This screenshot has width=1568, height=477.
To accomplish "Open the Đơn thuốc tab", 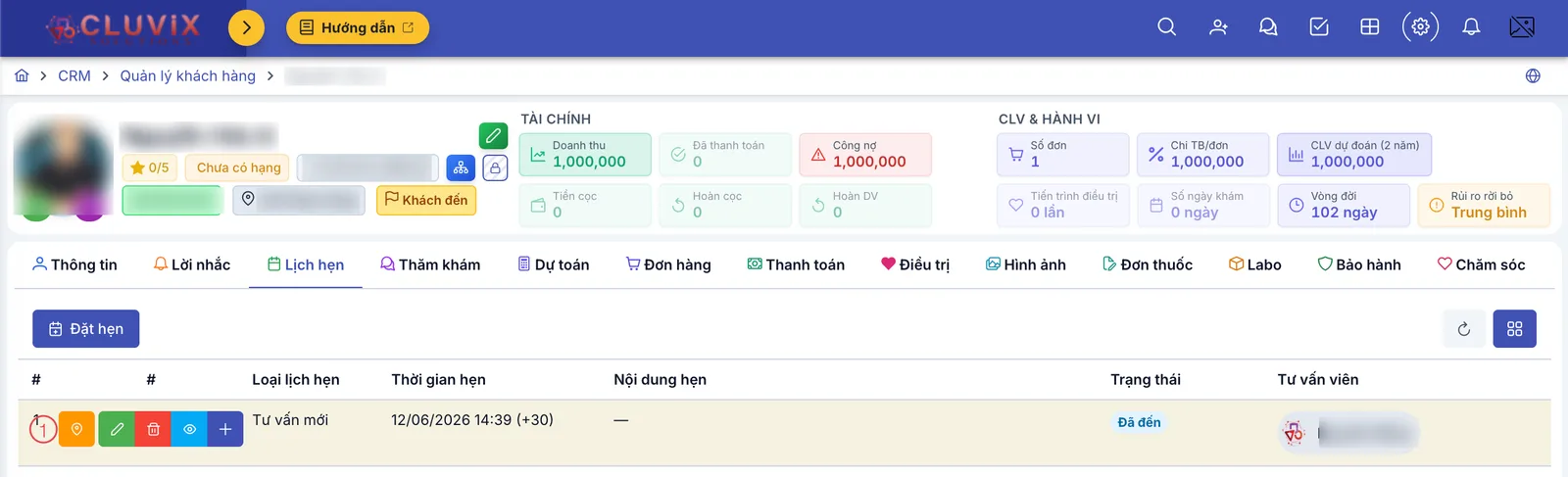I will coord(1148,264).
